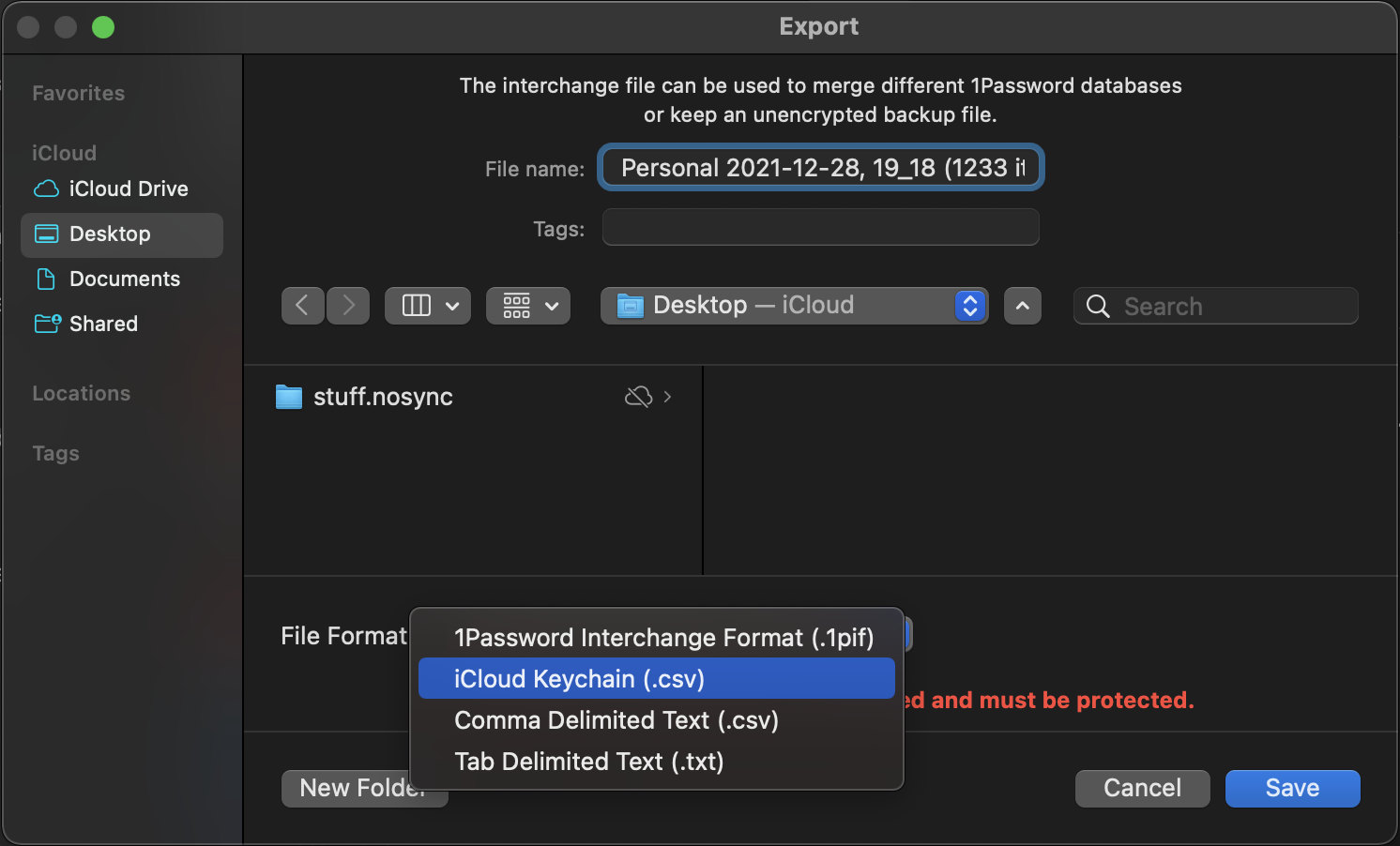Viewport: 1400px width, 846px height.
Task: Select iCloud Drive in sidebar
Action: [x=128, y=189]
